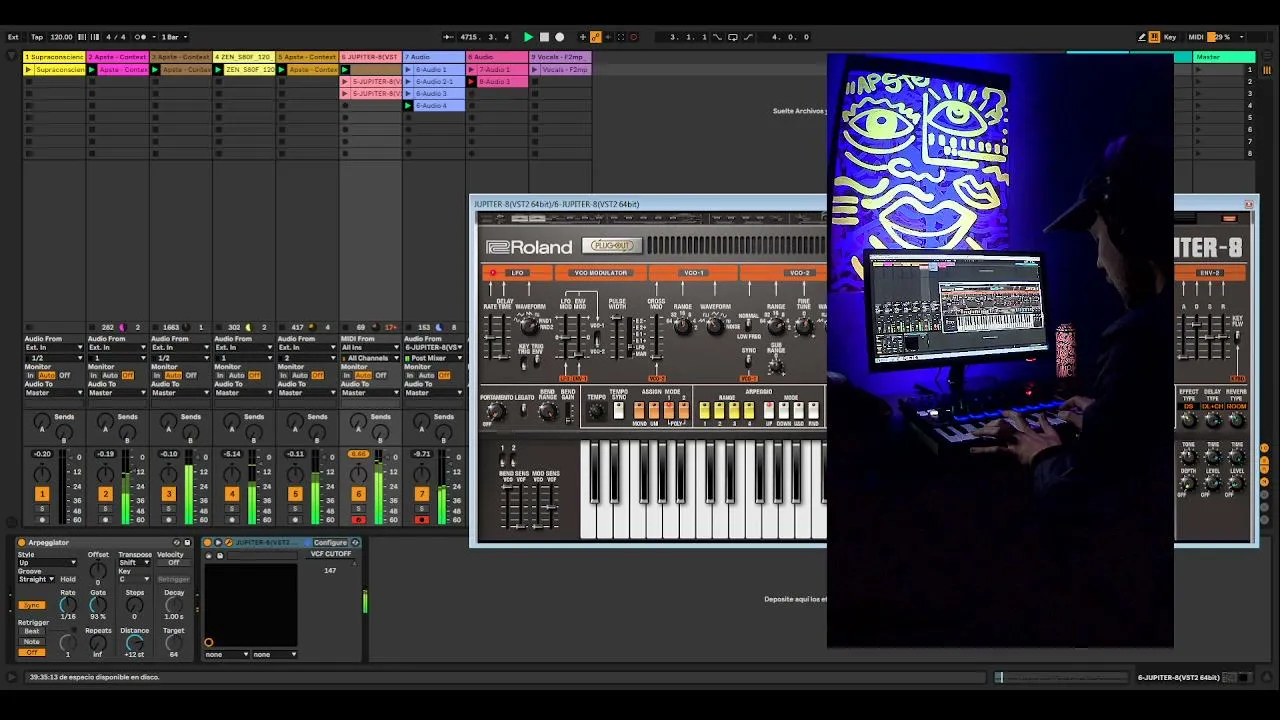The height and width of the screenshot is (720, 1280).
Task: Select the 6 JUPITER-8(VST track header
Action: tap(371, 57)
